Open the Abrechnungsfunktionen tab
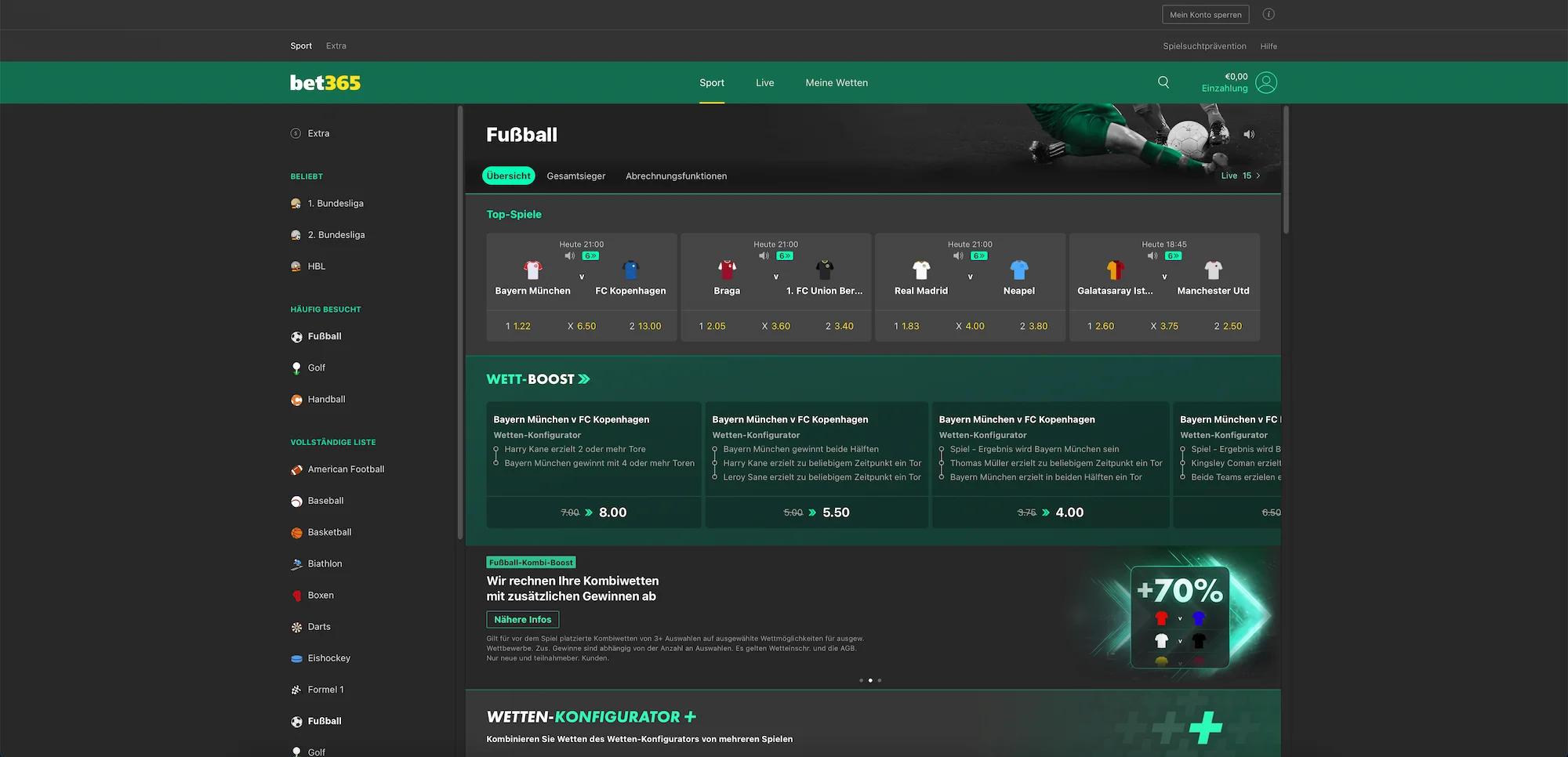 [x=676, y=176]
